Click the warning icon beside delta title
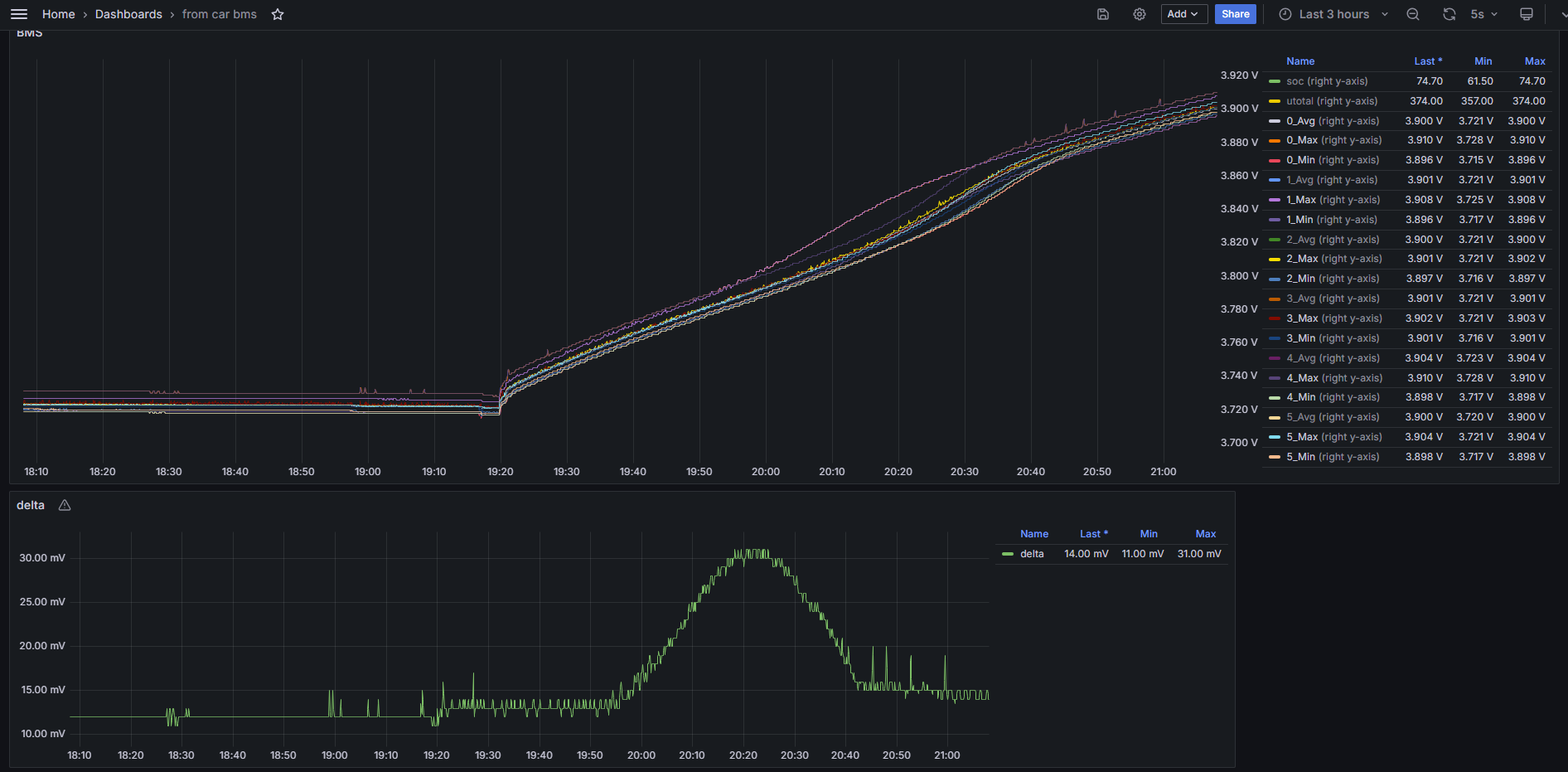Image resolution: width=1568 pixels, height=772 pixels. click(65, 505)
